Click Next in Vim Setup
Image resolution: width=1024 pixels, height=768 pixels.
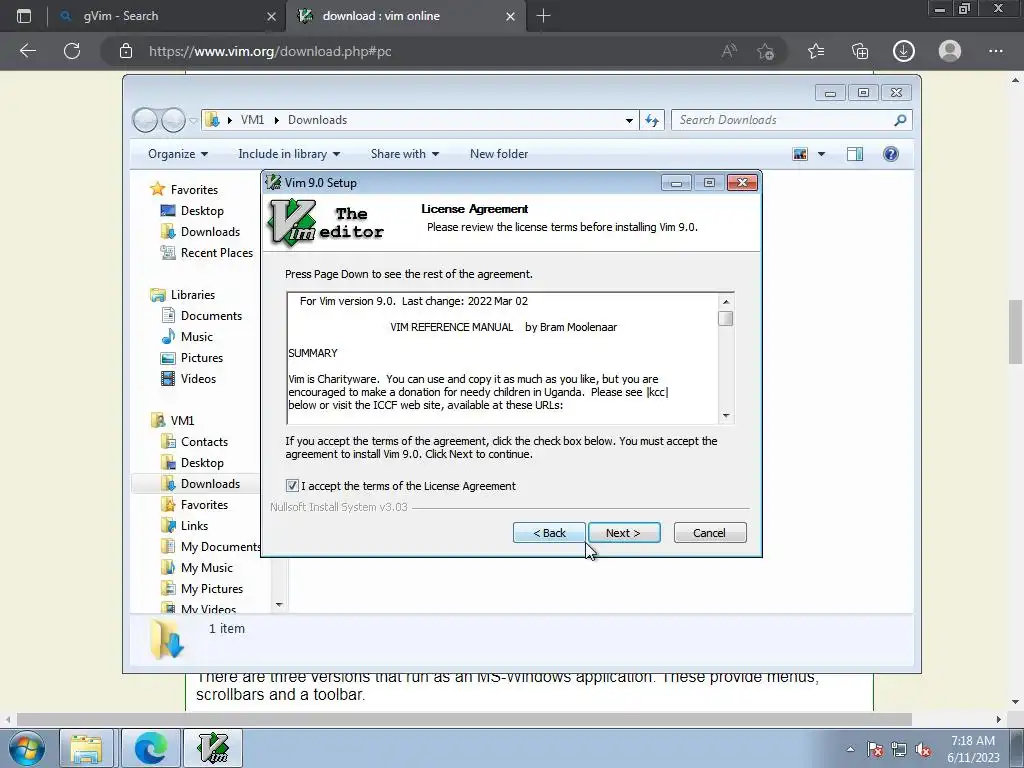point(624,533)
